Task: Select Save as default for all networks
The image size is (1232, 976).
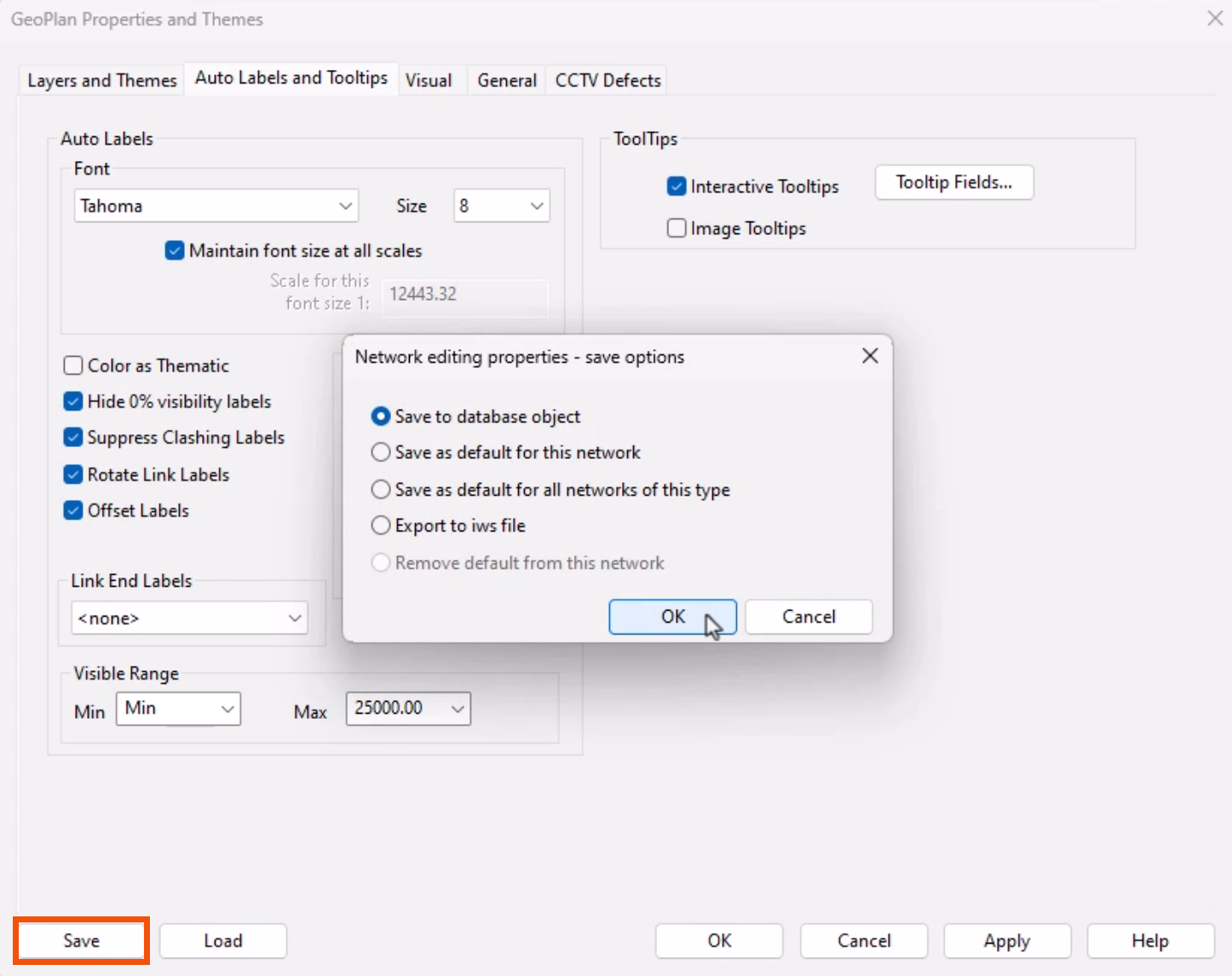Action: [381, 489]
